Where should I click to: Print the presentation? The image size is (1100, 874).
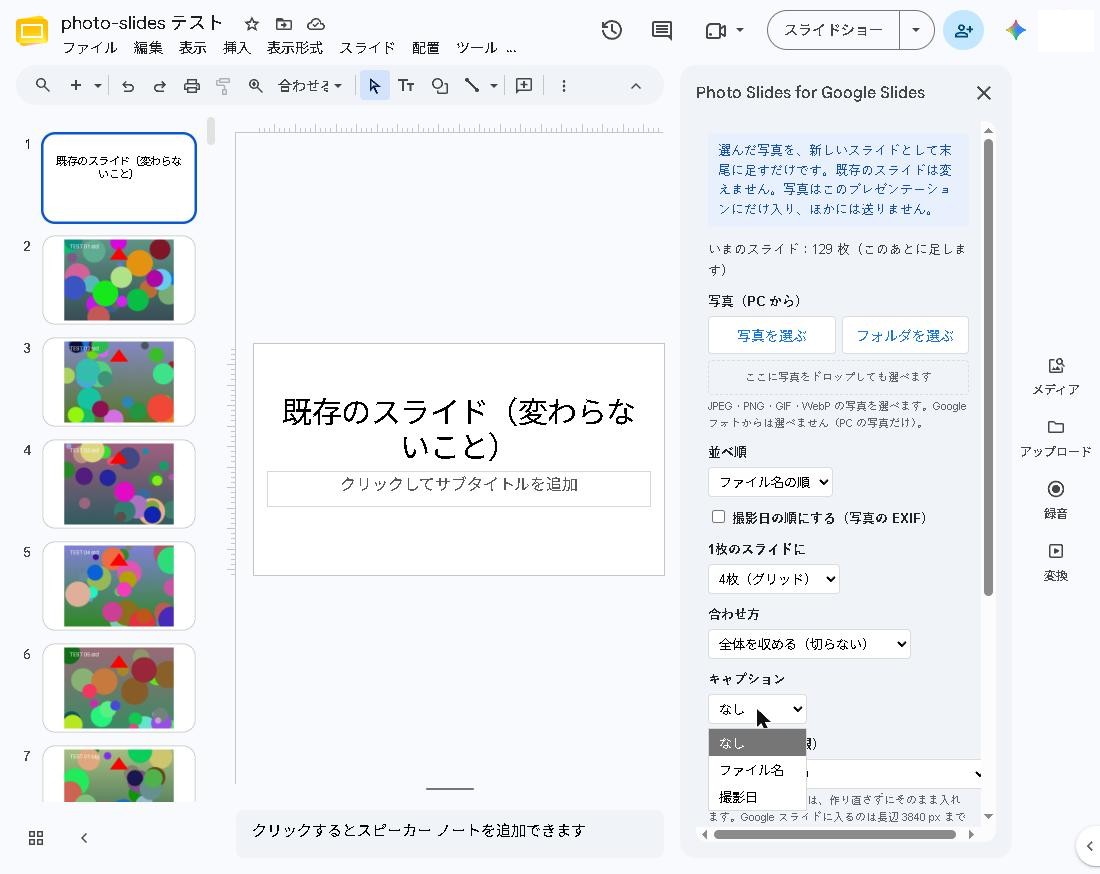click(192, 86)
